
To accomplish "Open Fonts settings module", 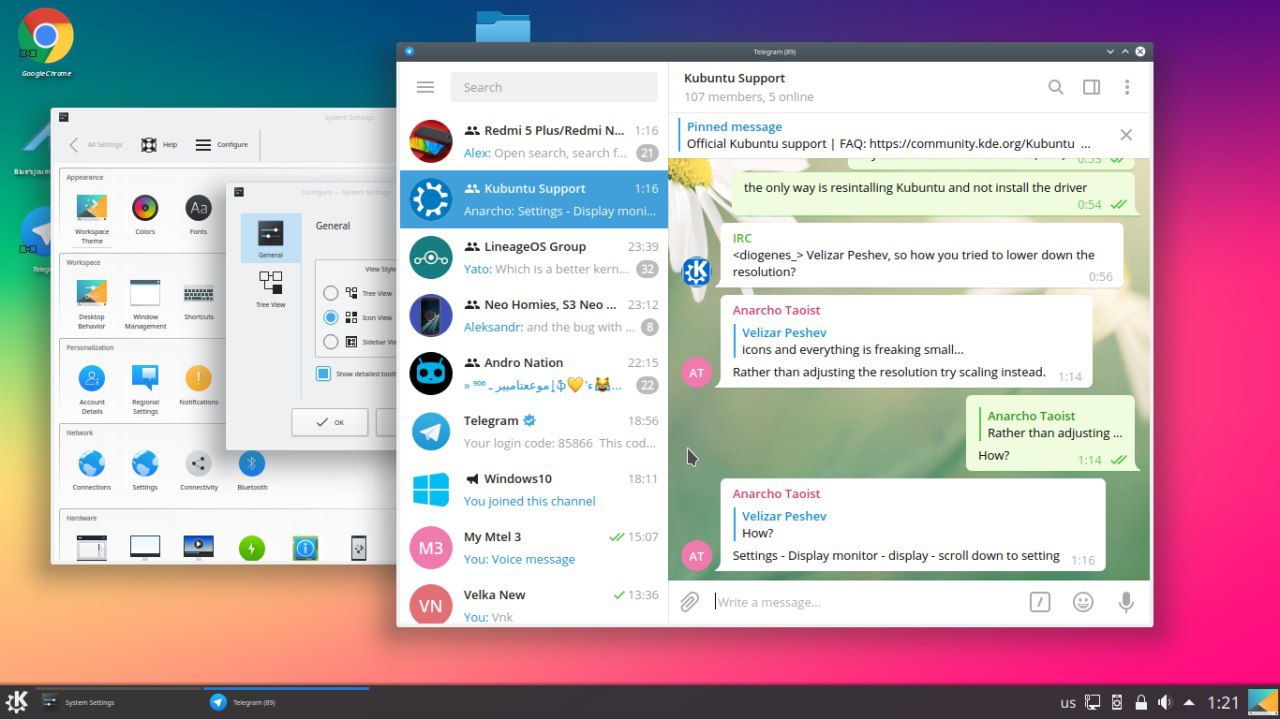I will 198,214.
